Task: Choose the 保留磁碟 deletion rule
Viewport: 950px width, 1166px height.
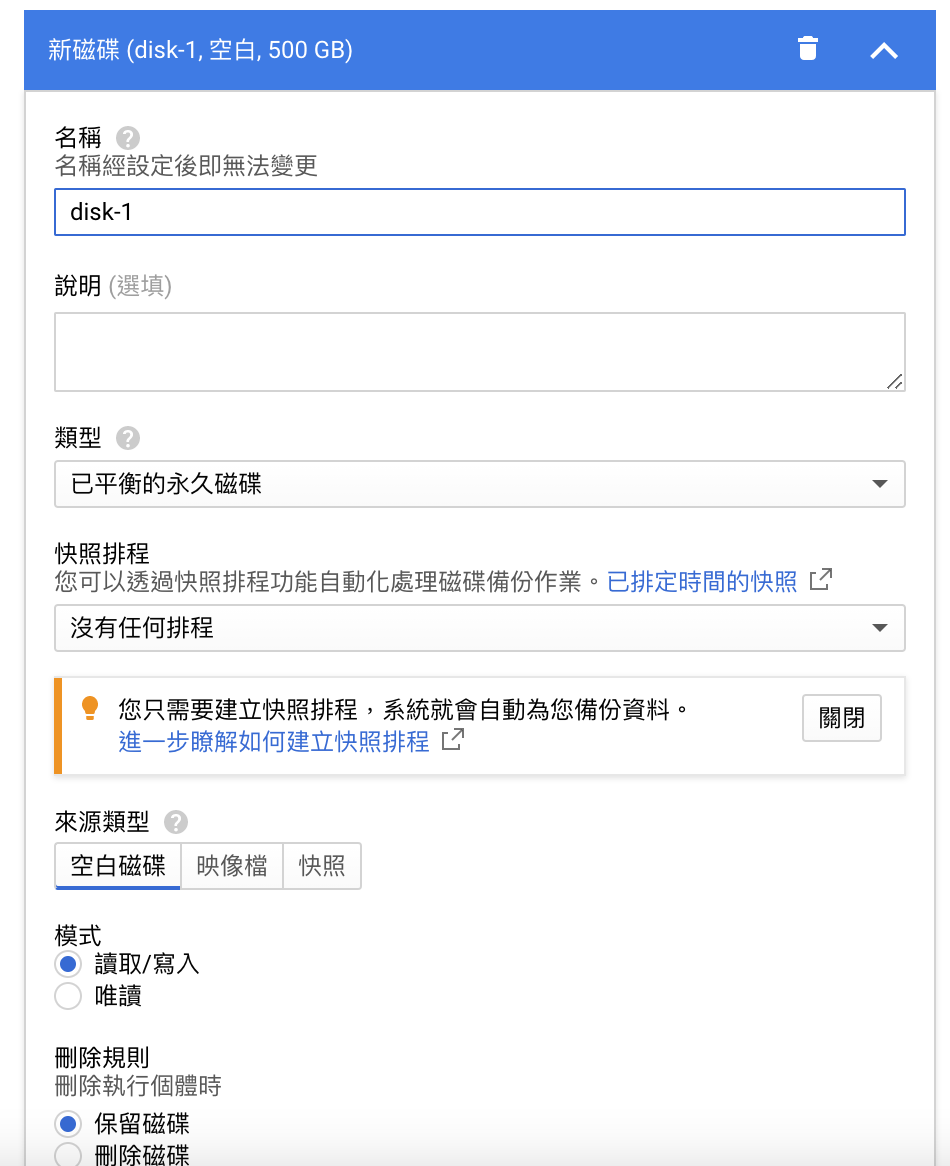Action: 68,1123
